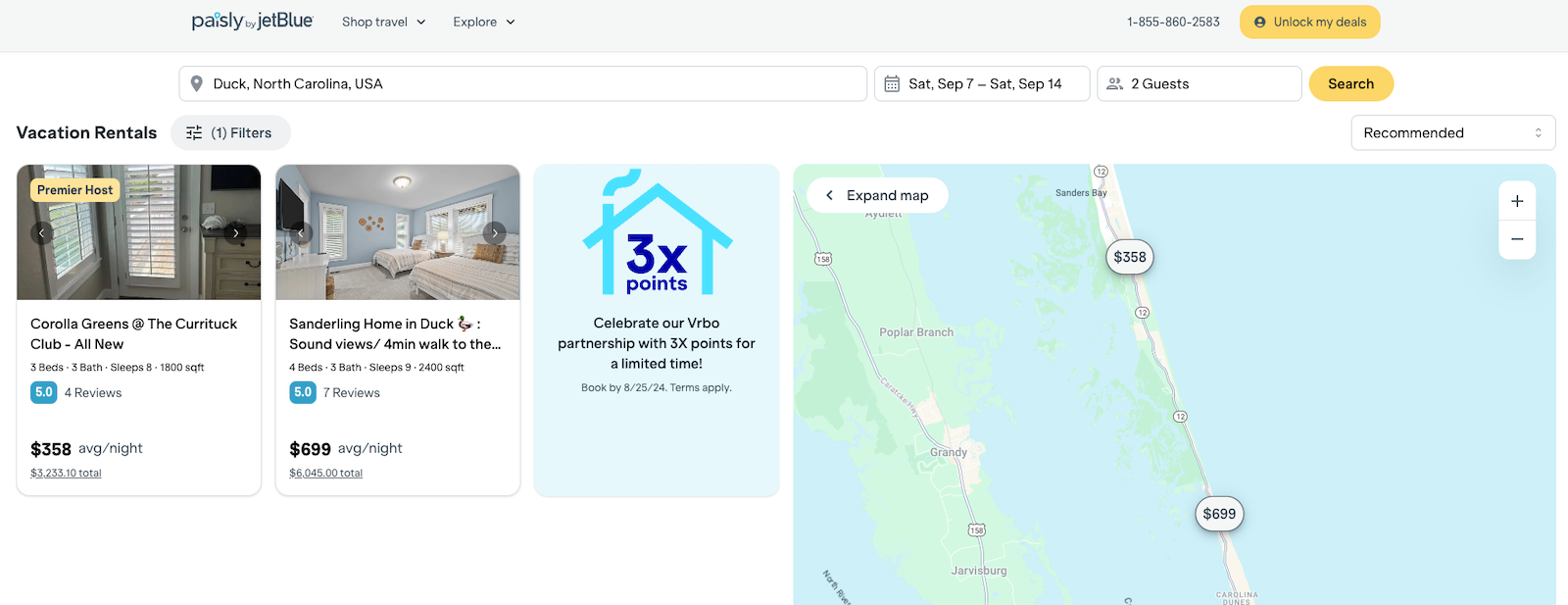Open the date range picker
The width and height of the screenshot is (1568, 605).
[x=982, y=83]
